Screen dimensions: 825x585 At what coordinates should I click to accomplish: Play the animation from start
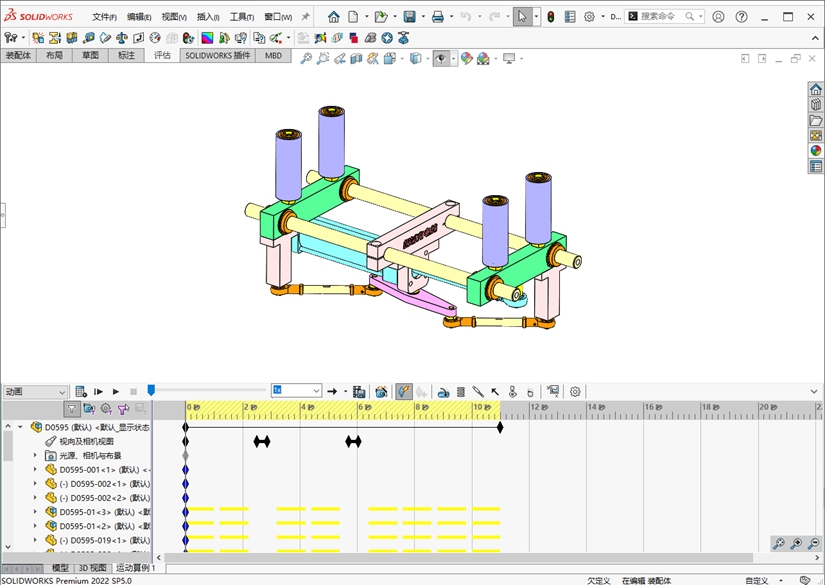[x=99, y=392]
